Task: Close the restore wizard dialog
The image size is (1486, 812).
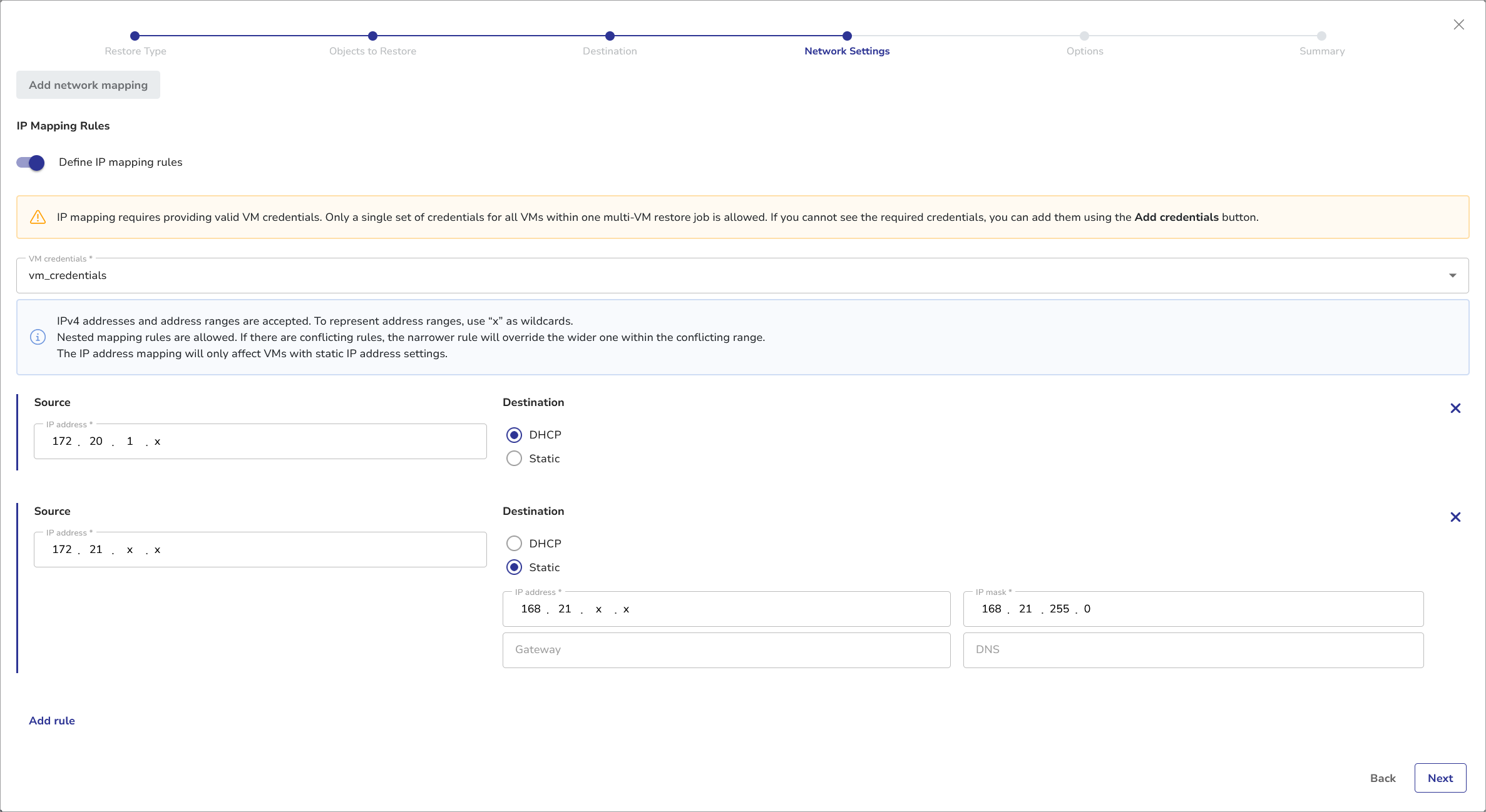Action: [x=1458, y=24]
